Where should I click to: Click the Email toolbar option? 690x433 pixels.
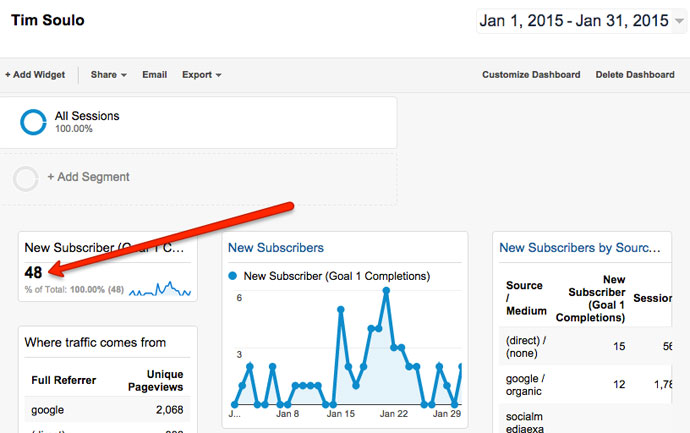154,75
